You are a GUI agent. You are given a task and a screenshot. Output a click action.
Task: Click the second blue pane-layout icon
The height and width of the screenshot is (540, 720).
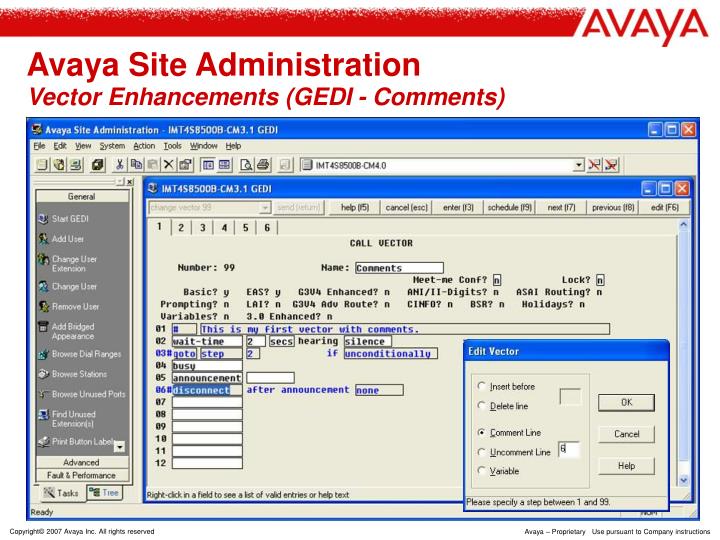point(225,165)
